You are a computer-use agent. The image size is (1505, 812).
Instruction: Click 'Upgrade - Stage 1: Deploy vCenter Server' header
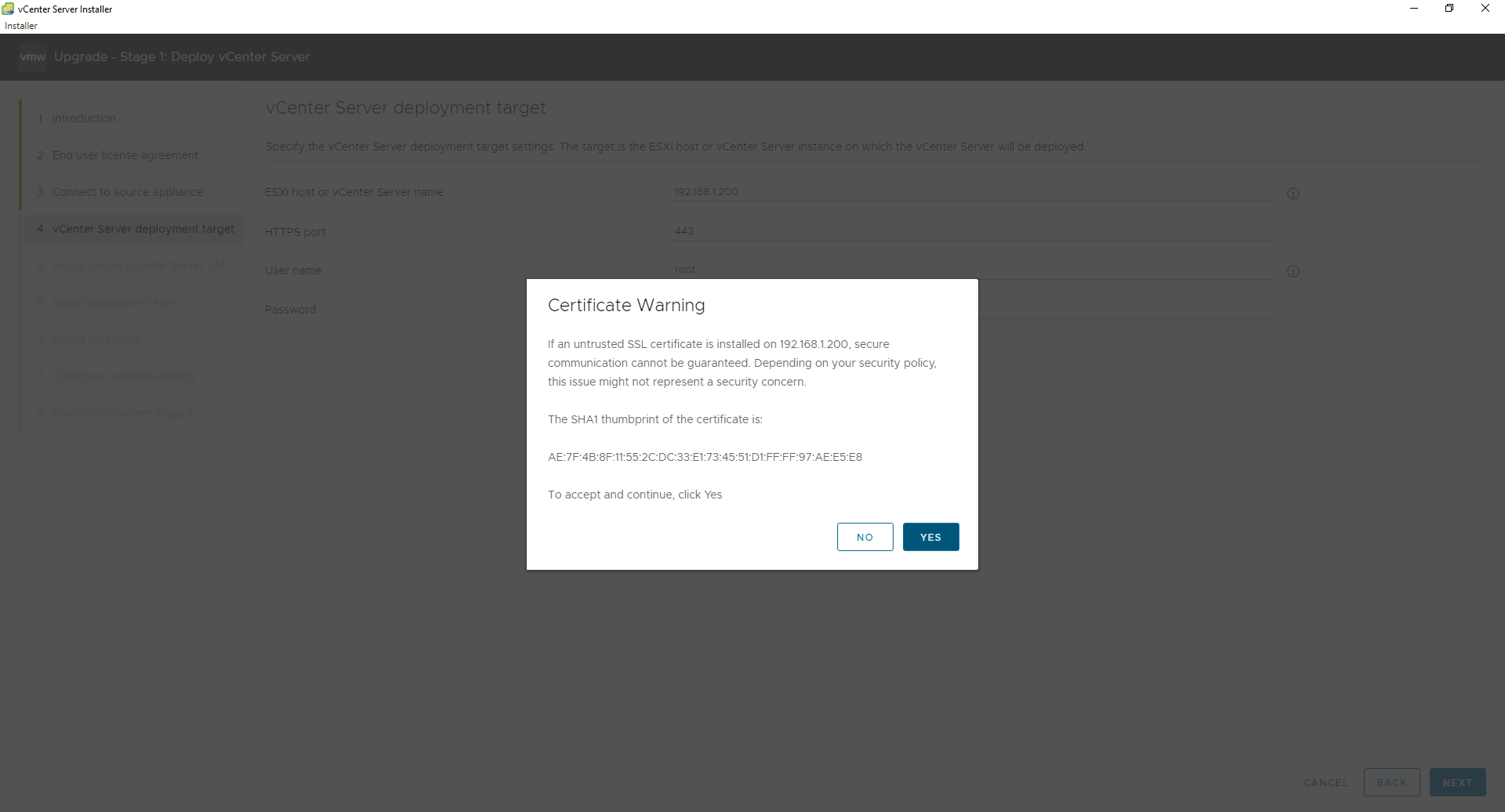coord(182,56)
